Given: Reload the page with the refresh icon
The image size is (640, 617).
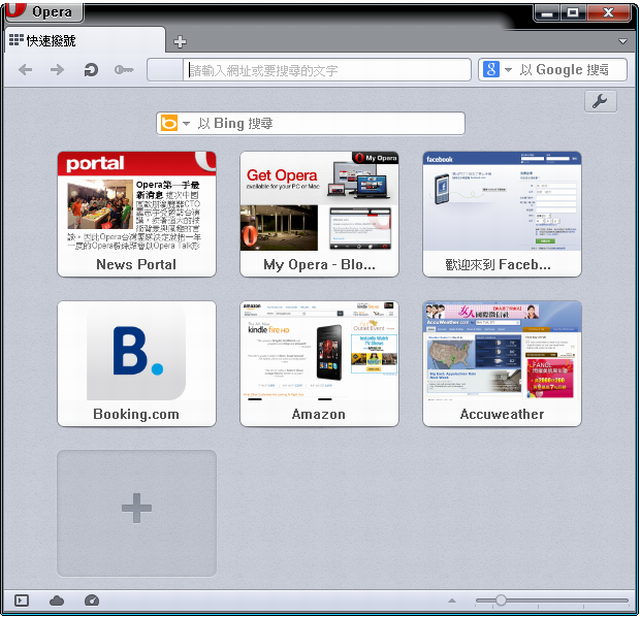Looking at the screenshot, I should click(x=90, y=70).
